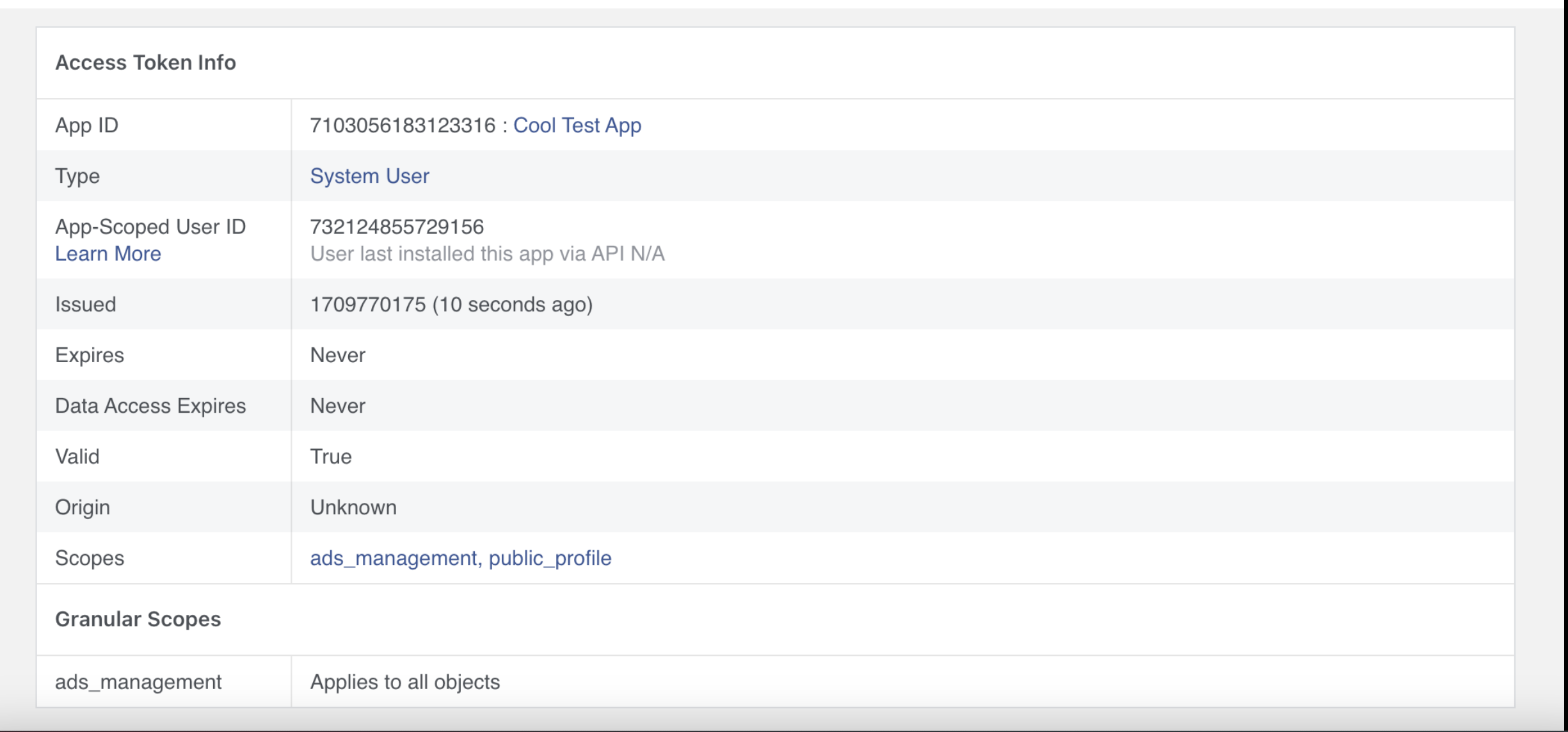1568x732 pixels.
Task: Click the Data Access Expires value Never
Action: 337,406
